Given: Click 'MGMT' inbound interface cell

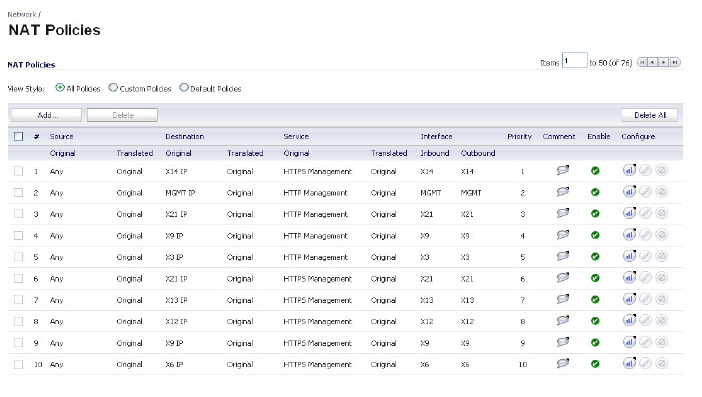Looking at the screenshot, I should click(x=431, y=193).
